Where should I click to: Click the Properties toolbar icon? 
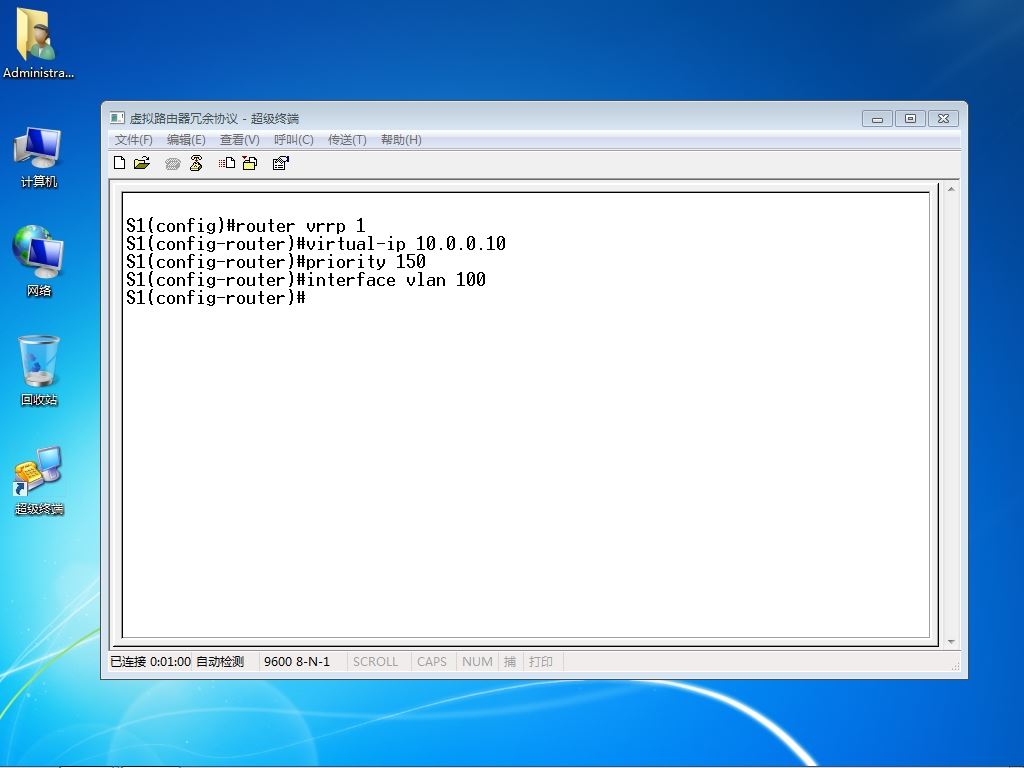coord(281,163)
